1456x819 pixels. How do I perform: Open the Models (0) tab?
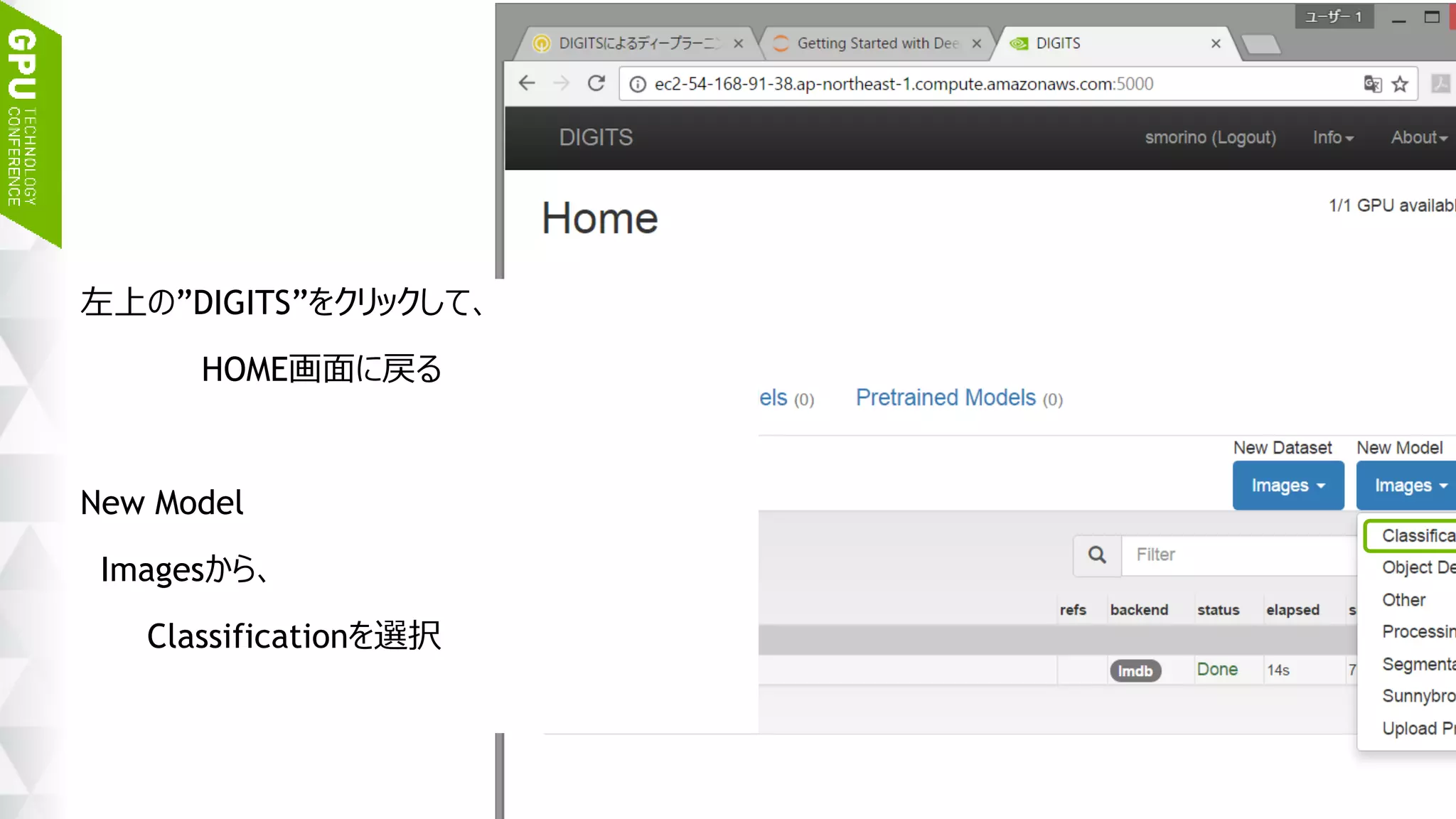786,397
